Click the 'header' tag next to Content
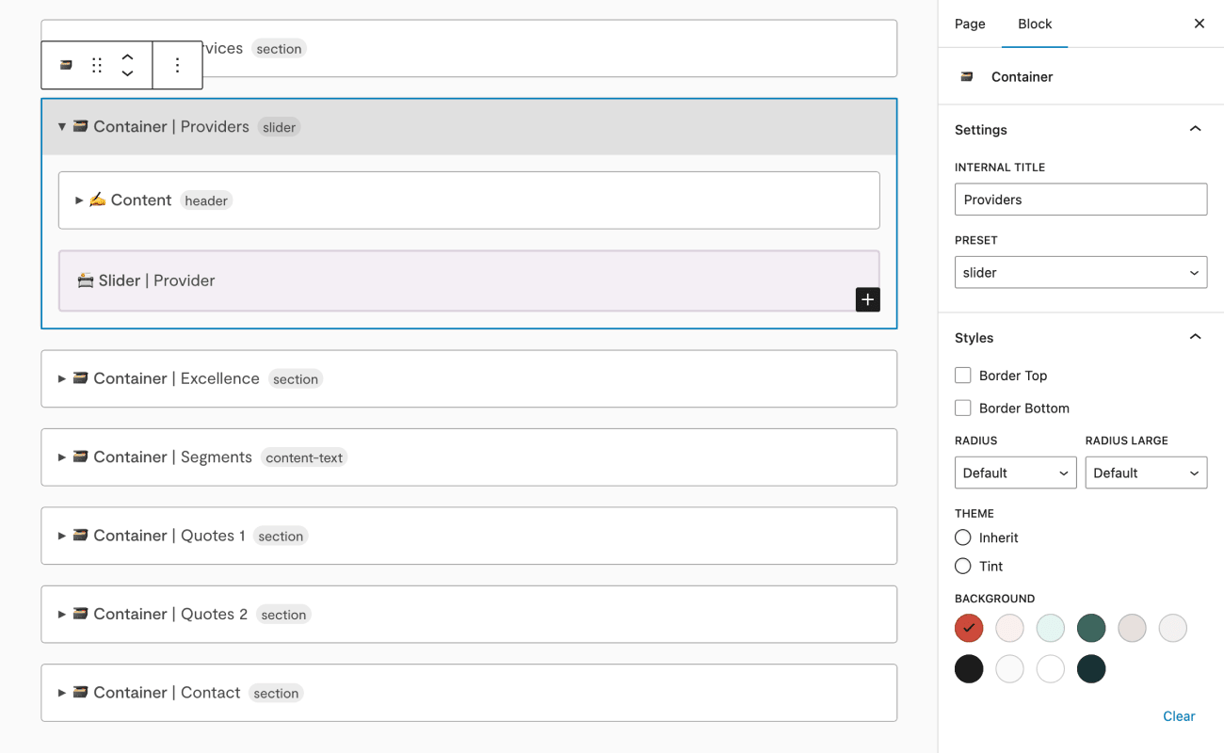The height and width of the screenshot is (753, 1224). pos(206,201)
